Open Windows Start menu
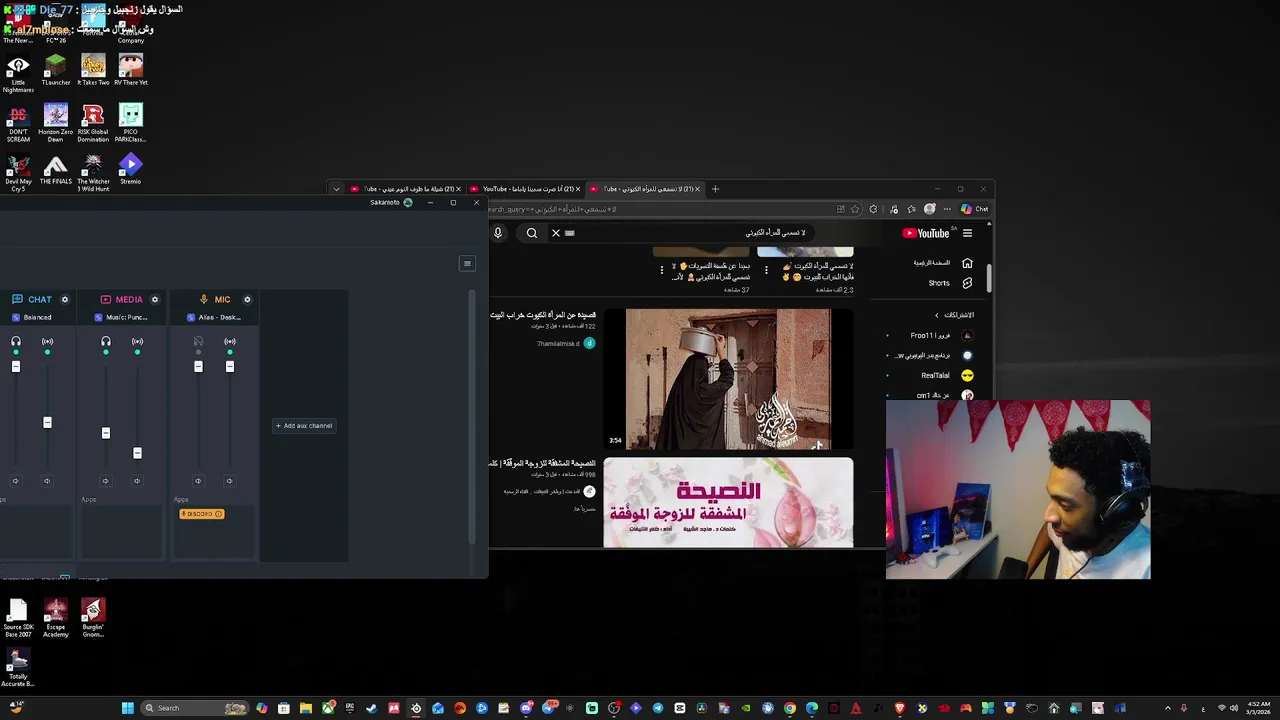 [127, 708]
